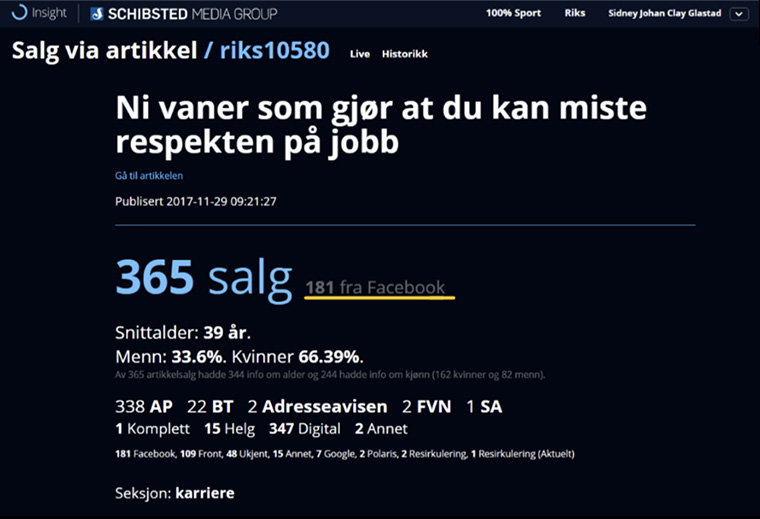Open the user account dropdown arrow
Screen dimensions: 760x519
tap(739, 14)
